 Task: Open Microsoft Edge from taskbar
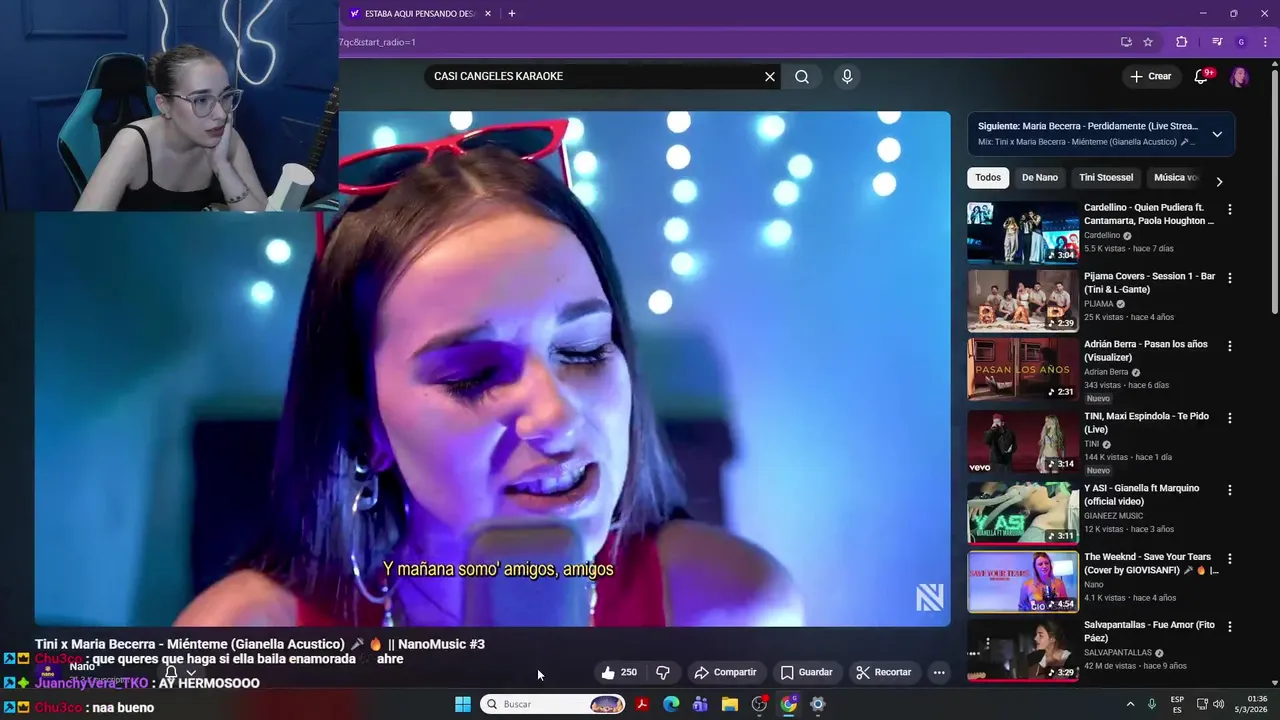tap(672, 704)
